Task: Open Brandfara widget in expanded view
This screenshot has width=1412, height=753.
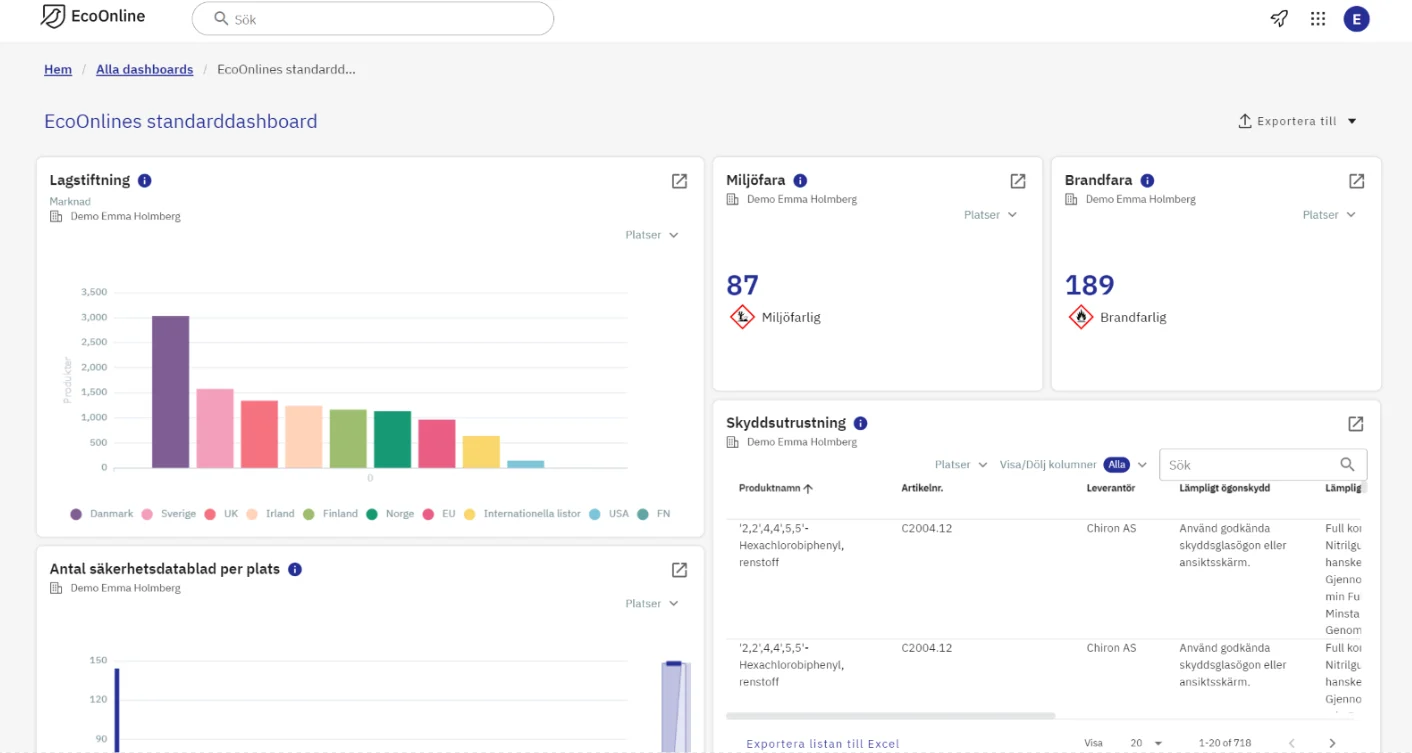Action: coord(1356,181)
